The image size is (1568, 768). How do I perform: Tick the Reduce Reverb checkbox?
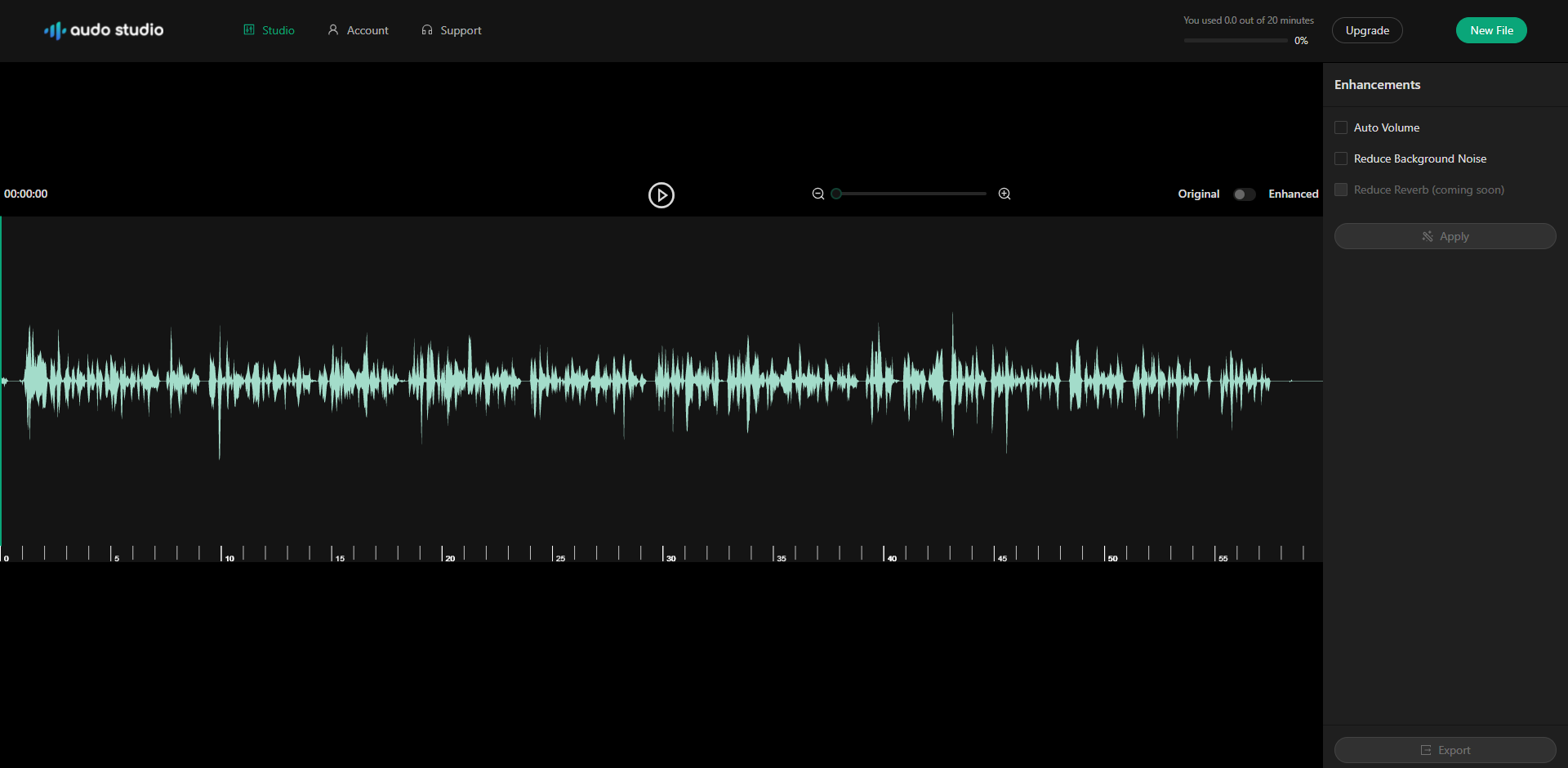1341,190
